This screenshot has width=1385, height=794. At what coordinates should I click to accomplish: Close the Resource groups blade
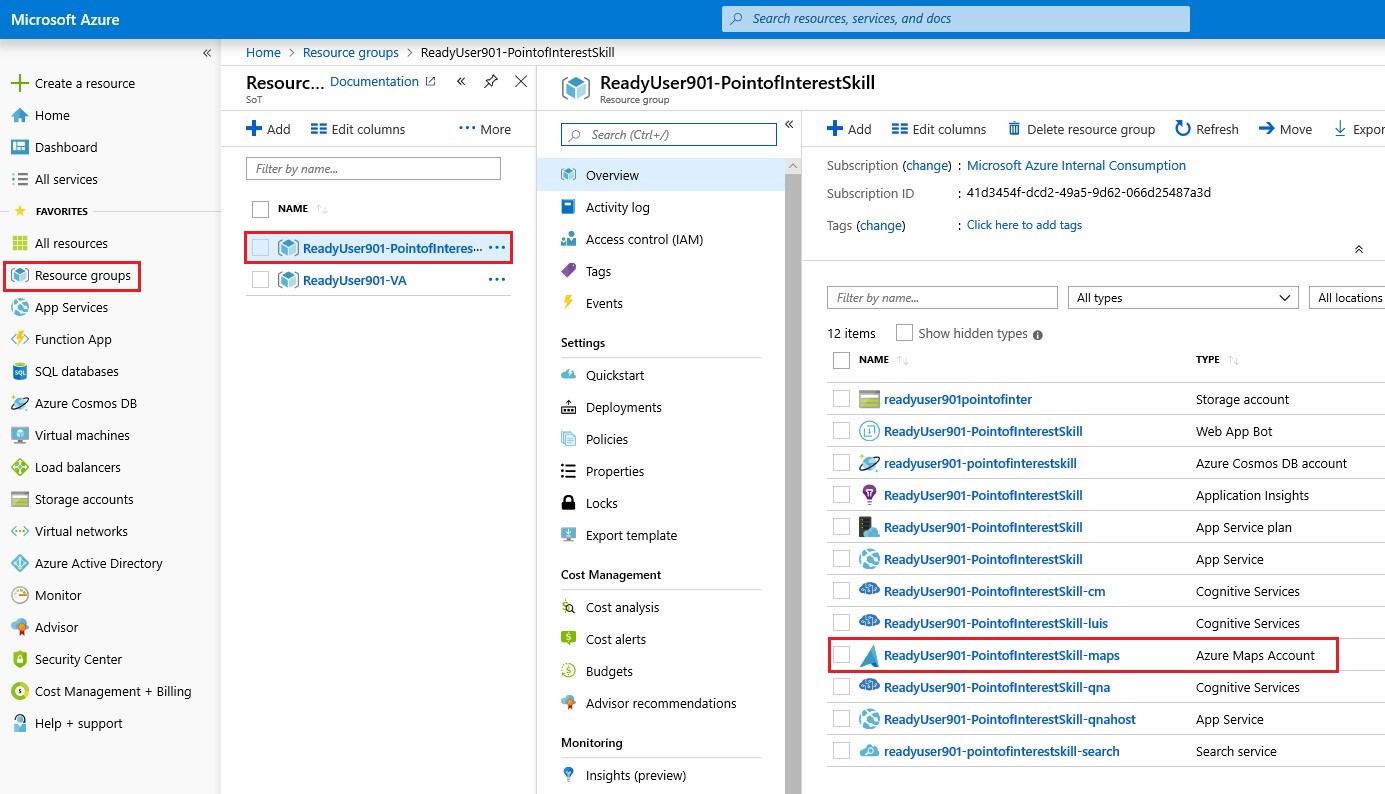tap(521, 82)
